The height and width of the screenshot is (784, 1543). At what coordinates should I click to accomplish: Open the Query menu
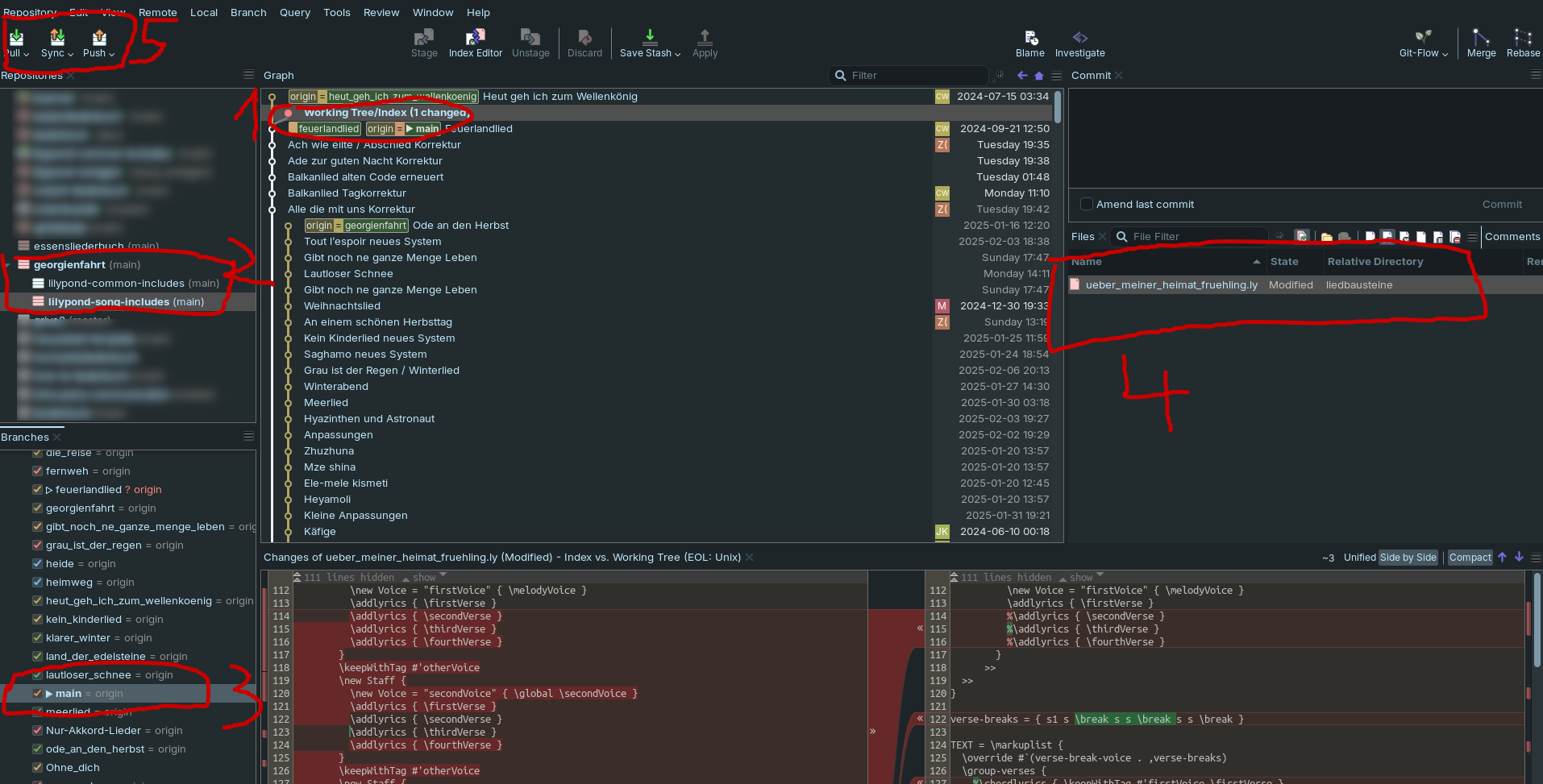294,13
